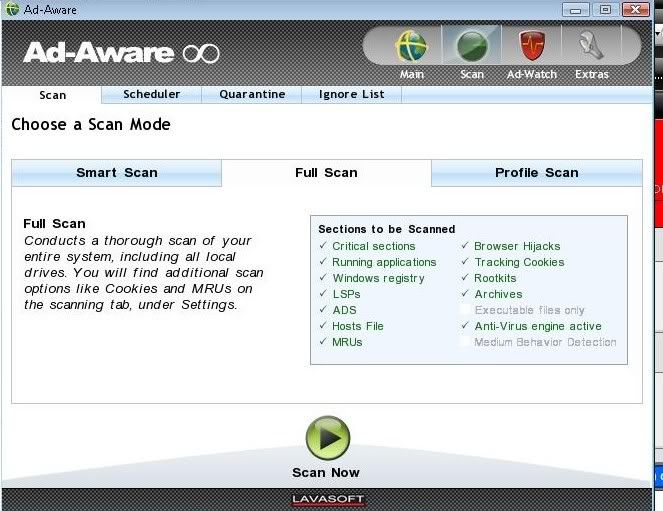Click the Ad-Aware logo in the header
This screenshot has height=511, width=663.
(x=121, y=53)
